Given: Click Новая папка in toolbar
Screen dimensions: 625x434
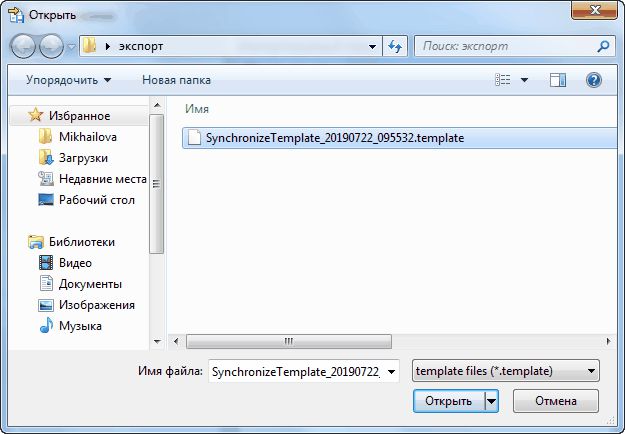Looking at the screenshot, I should pos(176,80).
